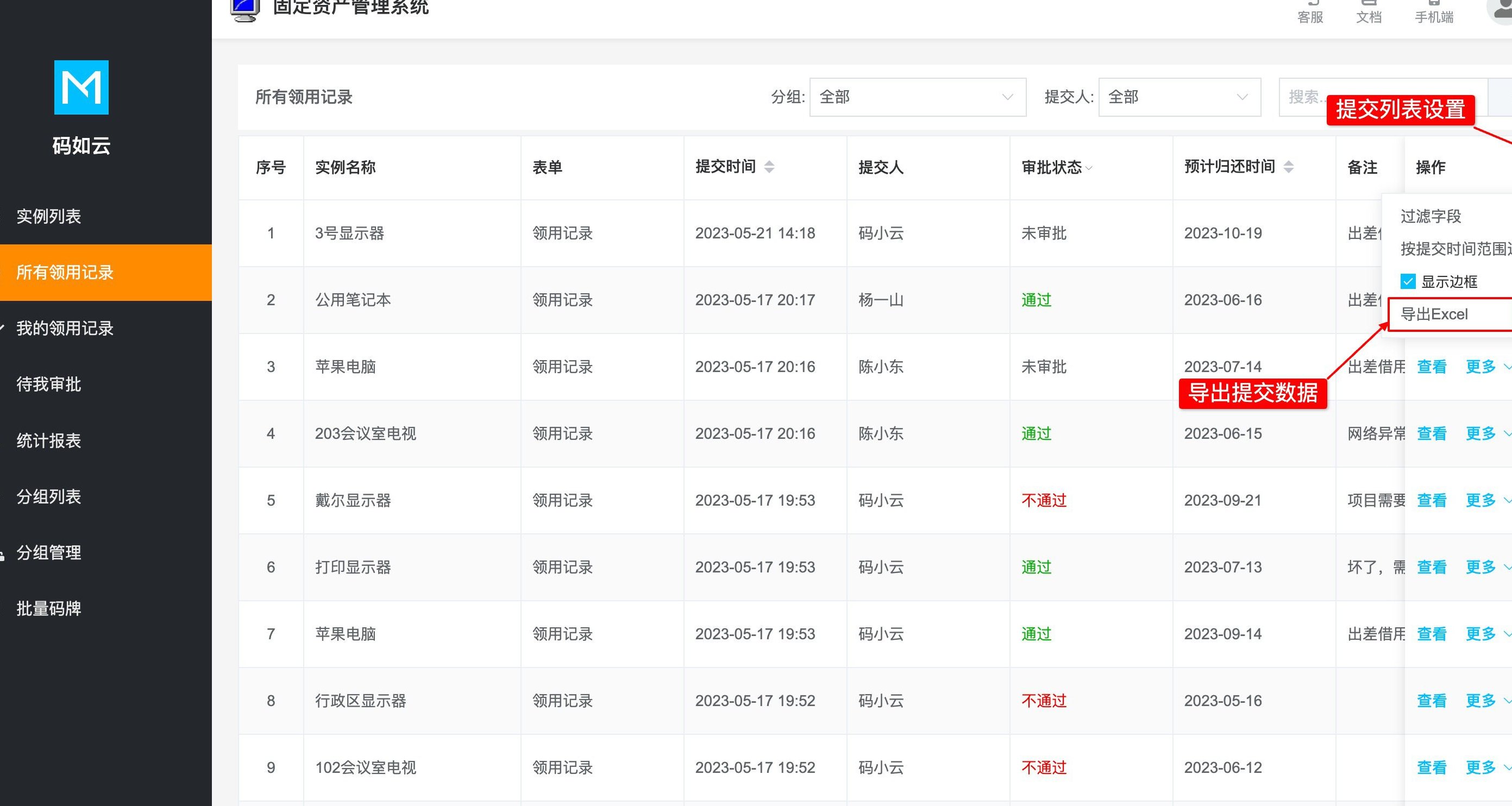Viewport: 1512px width, 806px height.
Task: Click the 所有领用记录 page title
Action: (304, 97)
